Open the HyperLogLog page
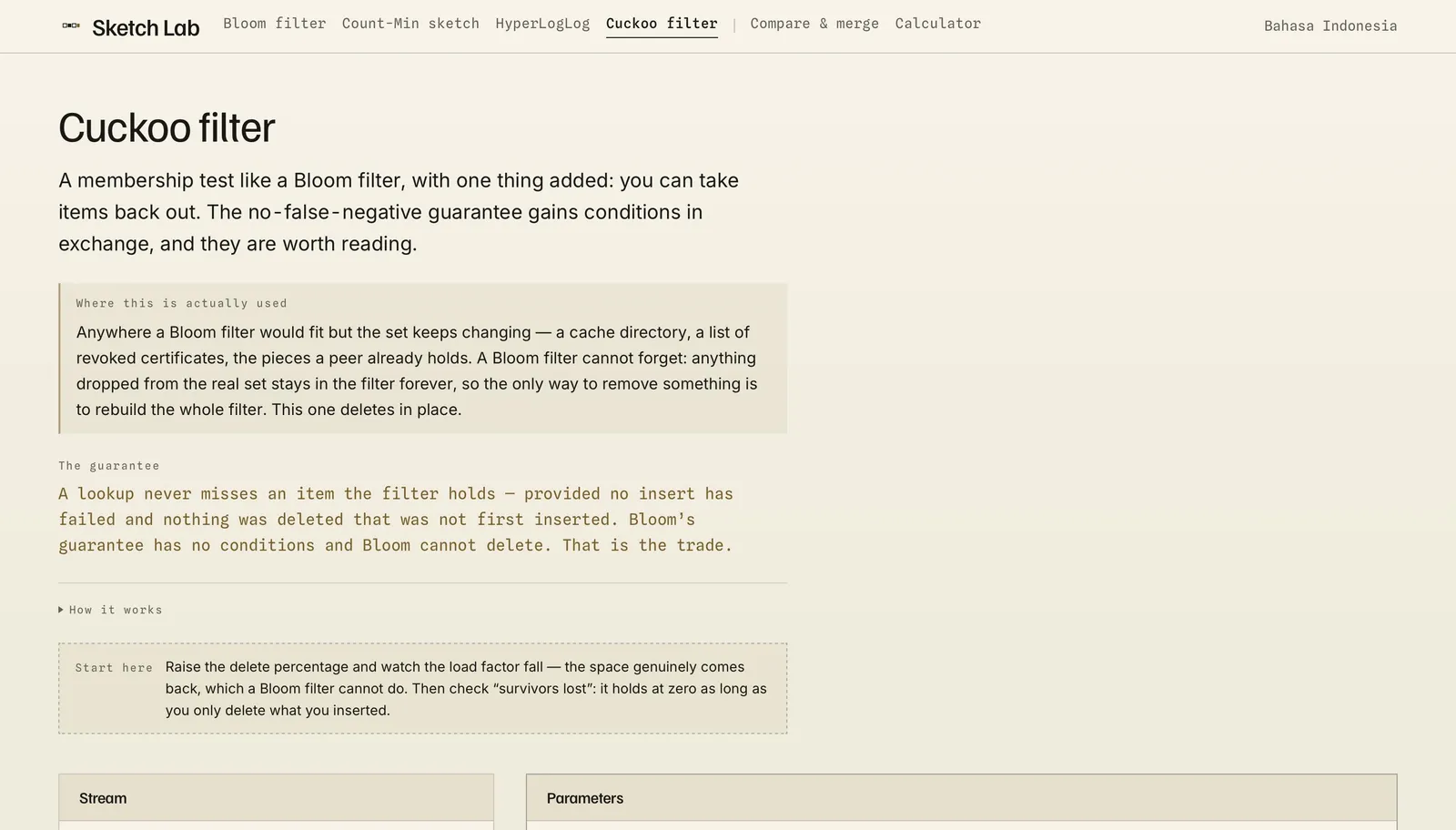1456x830 pixels. pos(542,24)
